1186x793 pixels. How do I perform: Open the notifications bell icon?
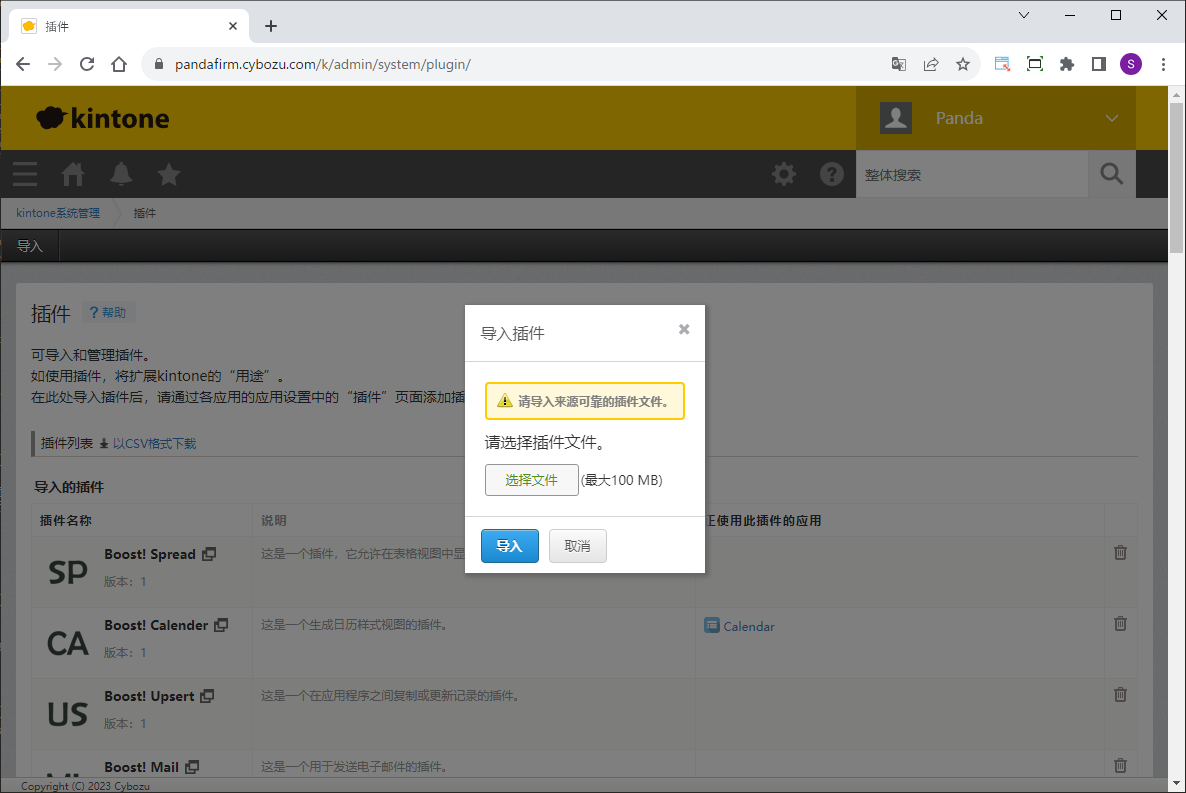point(121,174)
